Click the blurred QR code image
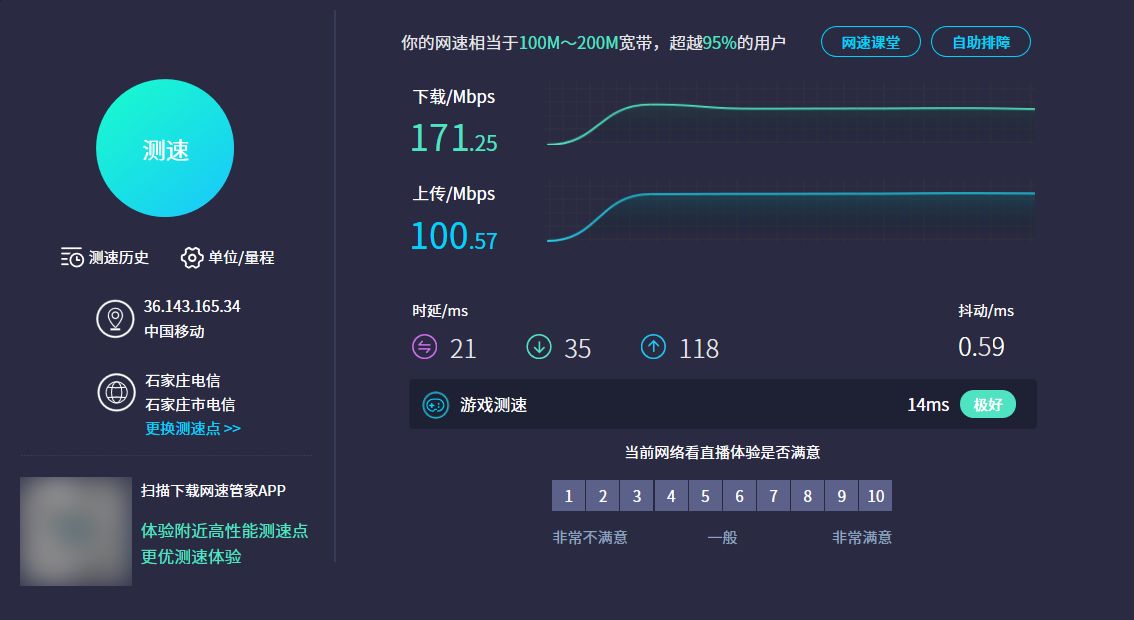 click(x=76, y=531)
